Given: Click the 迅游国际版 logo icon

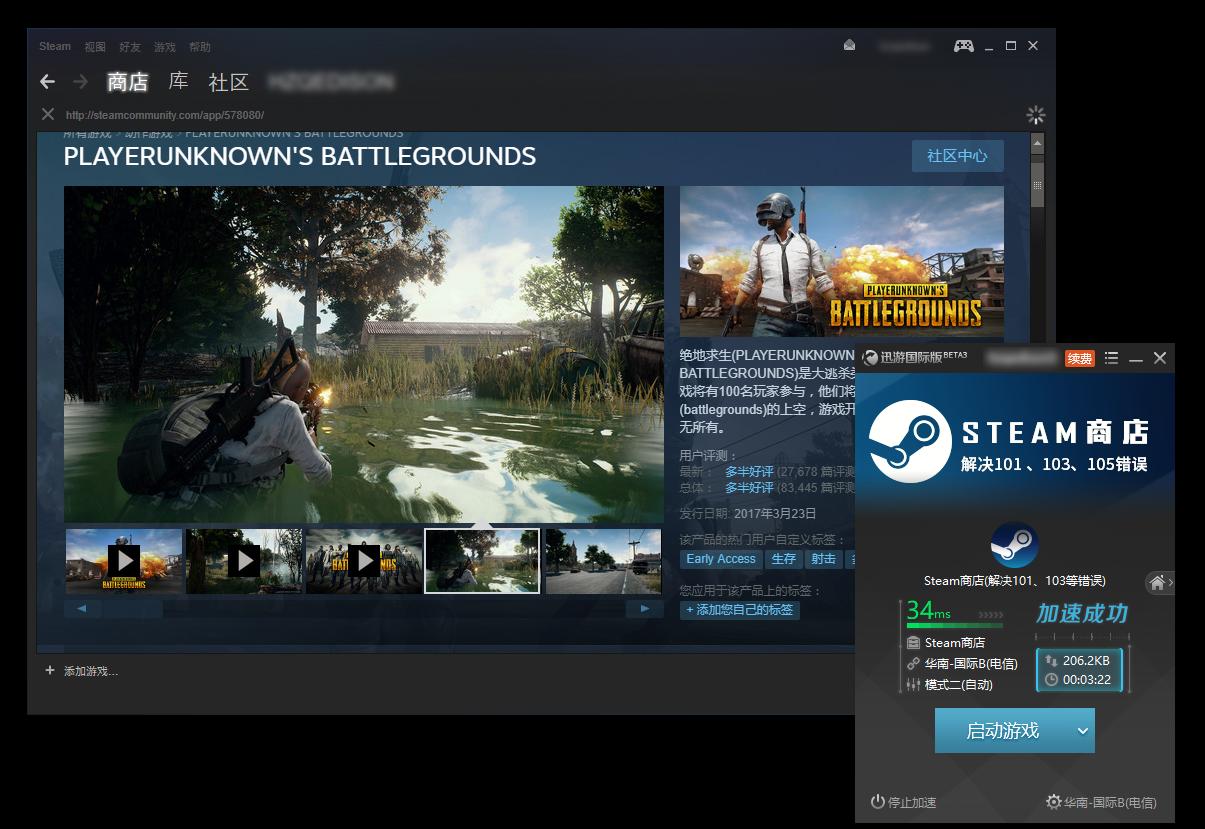Looking at the screenshot, I should pyautogui.click(x=870, y=358).
